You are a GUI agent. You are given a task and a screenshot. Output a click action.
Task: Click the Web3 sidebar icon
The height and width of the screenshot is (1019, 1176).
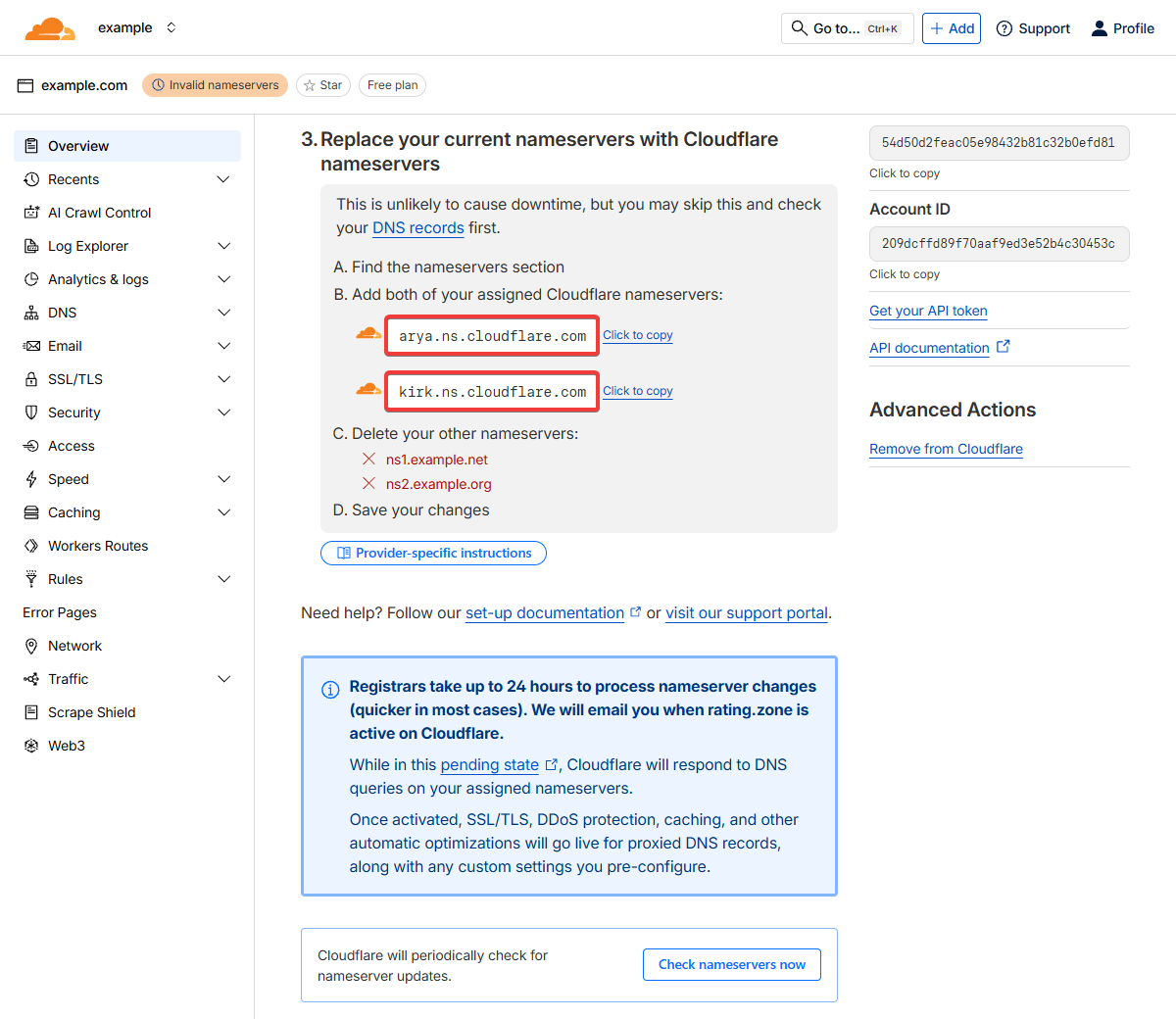point(31,746)
